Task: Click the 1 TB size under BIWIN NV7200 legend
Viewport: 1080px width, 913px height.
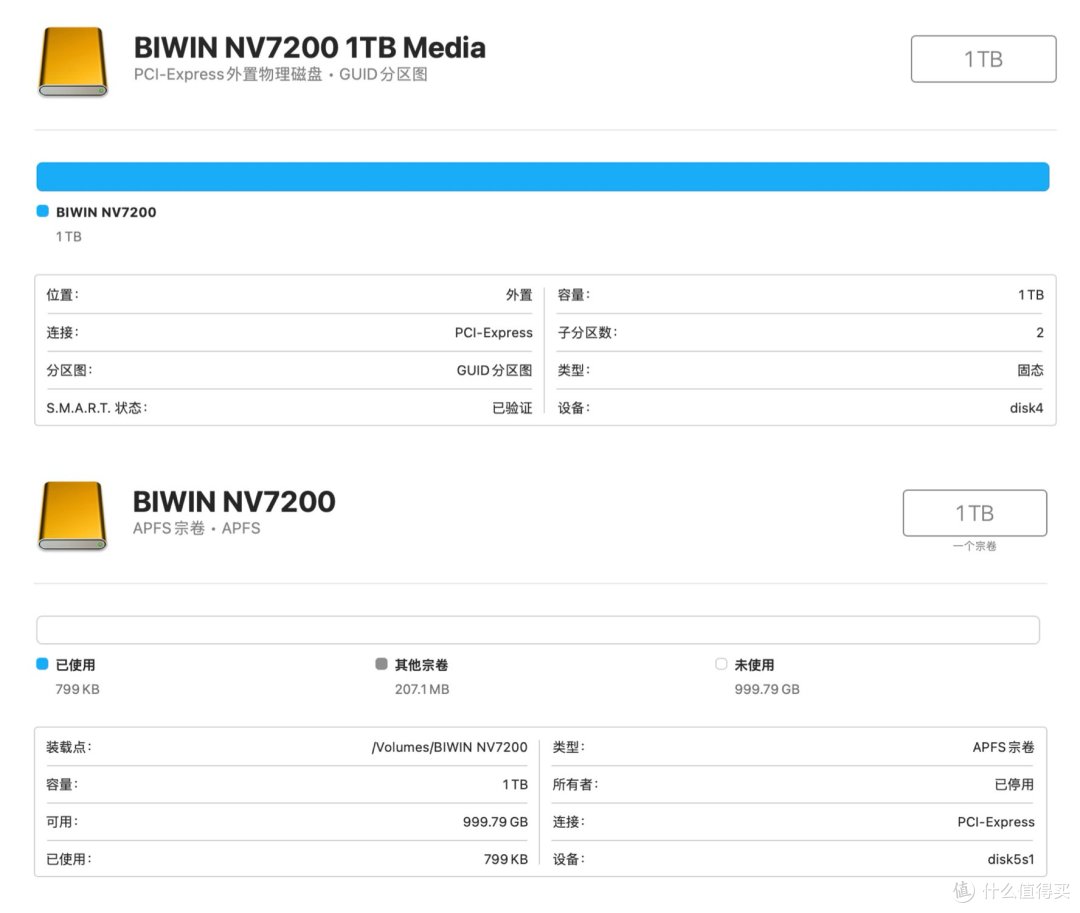Action: (68, 237)
